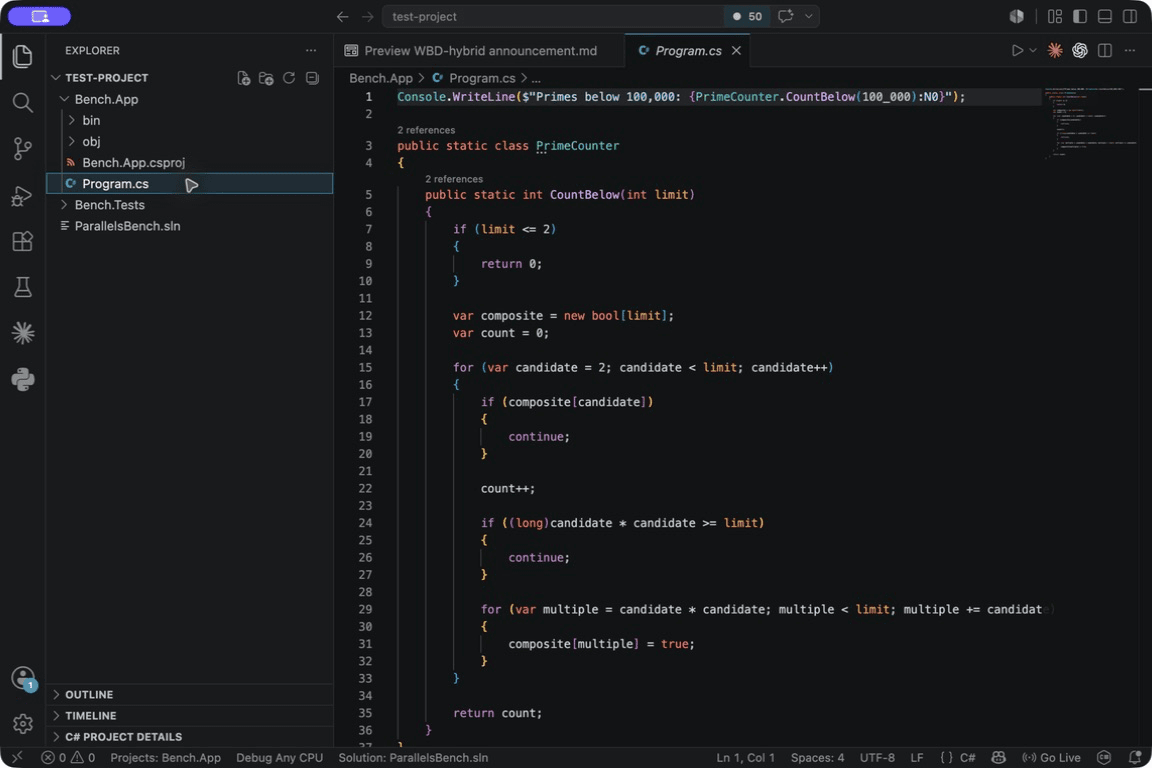Click the errors and warnings counter
This screenshot has height=768, width=1152.
(68, 757)
